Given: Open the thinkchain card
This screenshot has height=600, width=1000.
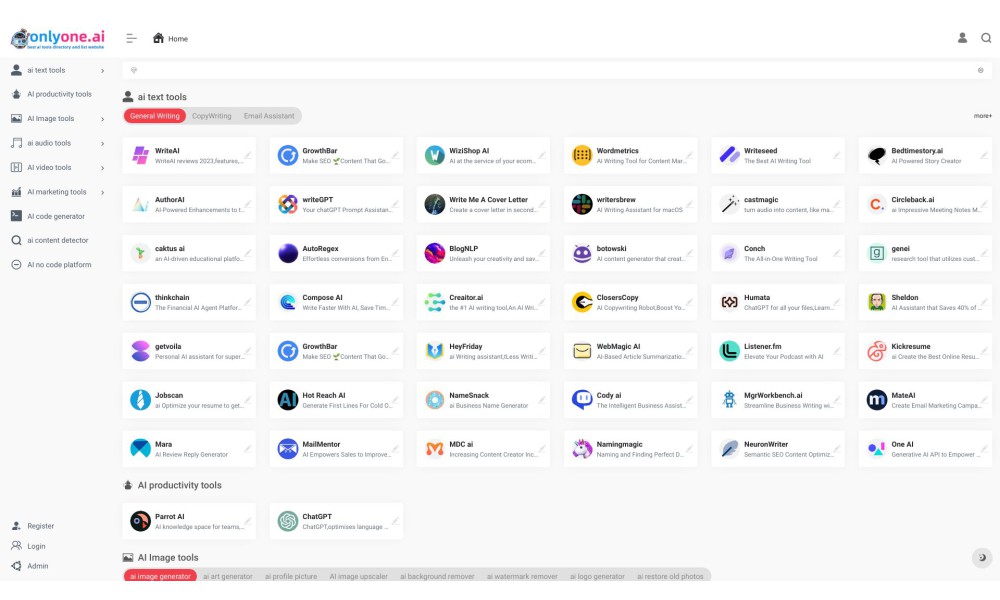Looking at the screenshot, I should point(189,302).
